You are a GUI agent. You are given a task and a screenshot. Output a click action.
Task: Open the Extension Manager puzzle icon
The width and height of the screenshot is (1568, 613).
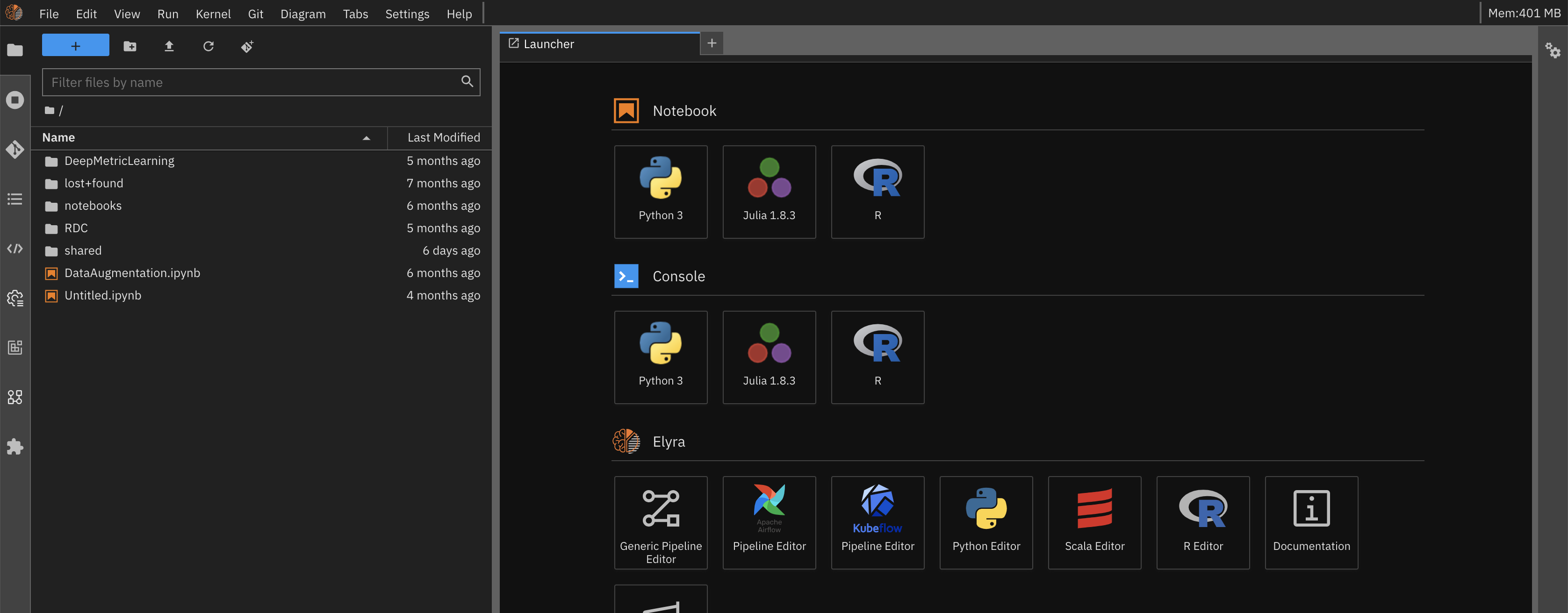[x=15, y=447]
